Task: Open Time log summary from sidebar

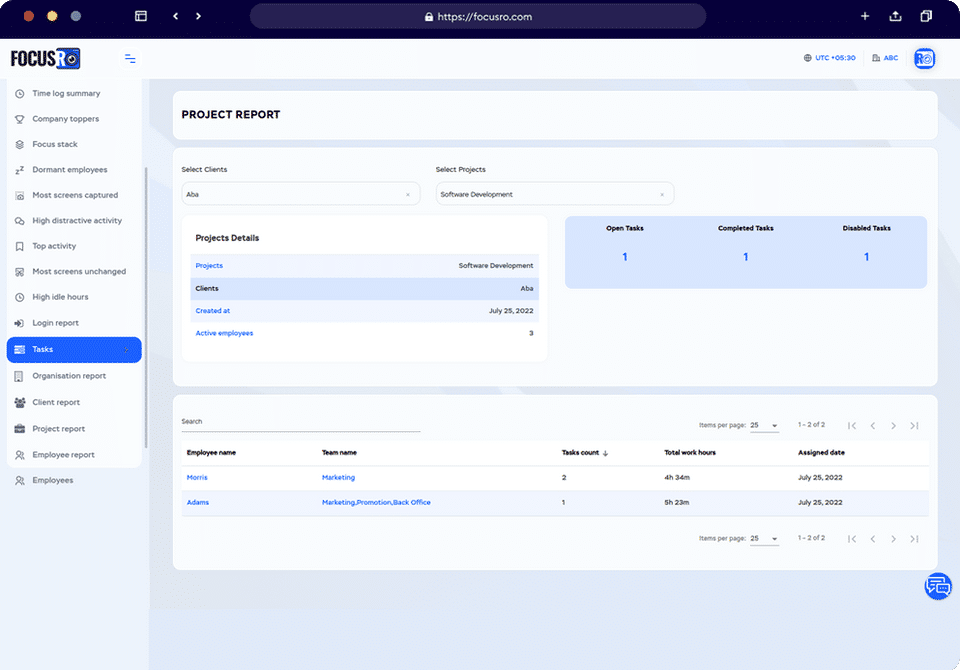Action: (x=66, y=94)
